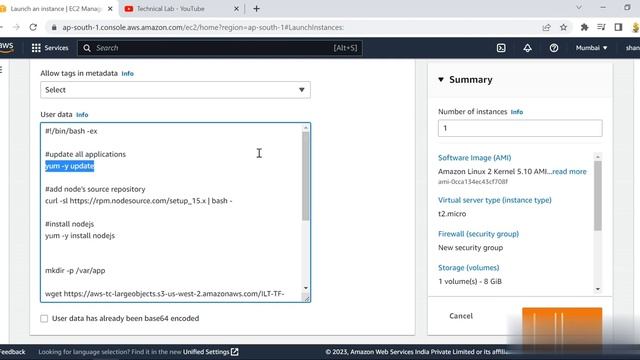This screenshot has height=360, width=640.
Task: Open Unified Settings external link
Action: (211, 352)
